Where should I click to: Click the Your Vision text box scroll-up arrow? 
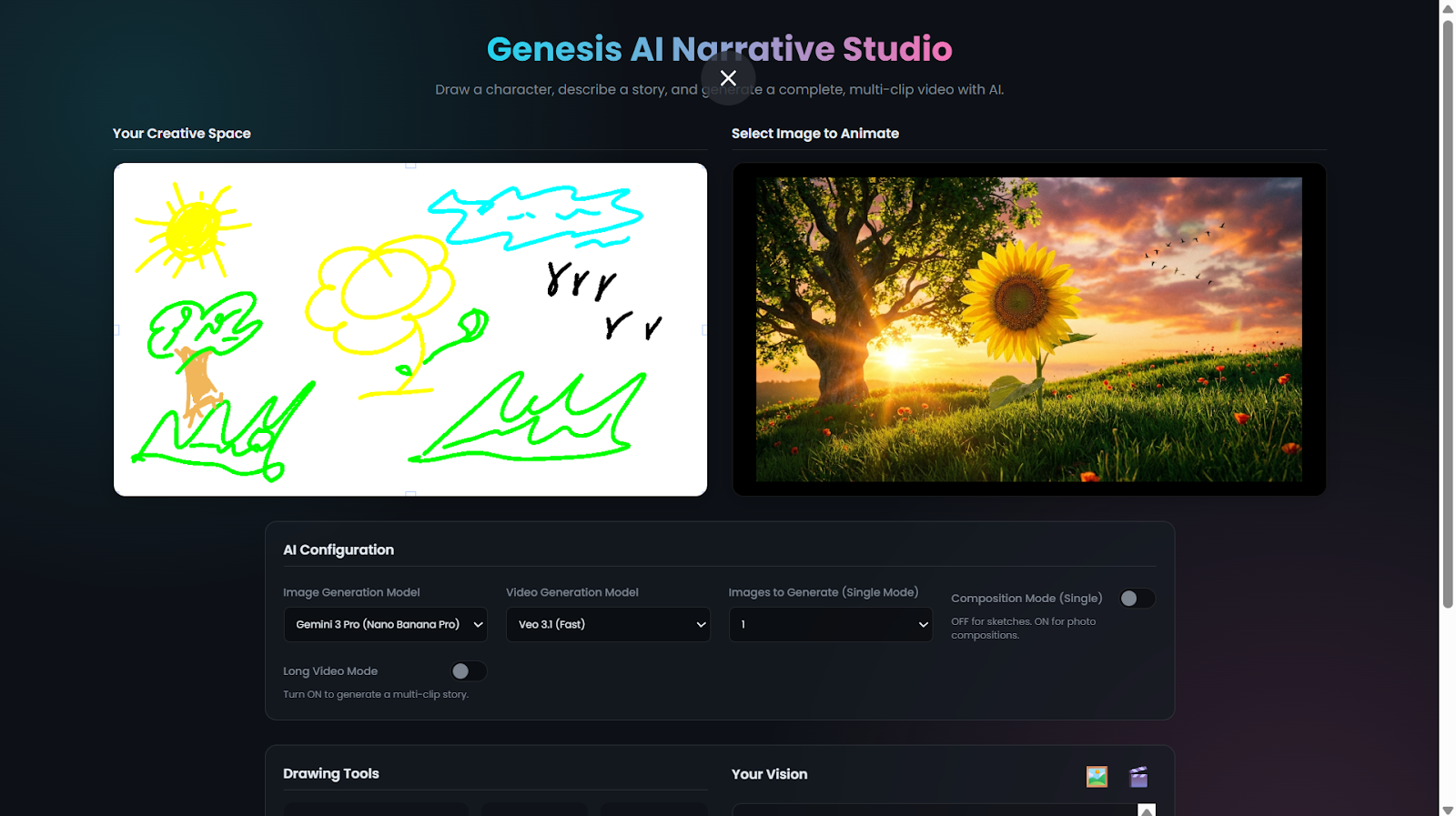point(1147,810)
